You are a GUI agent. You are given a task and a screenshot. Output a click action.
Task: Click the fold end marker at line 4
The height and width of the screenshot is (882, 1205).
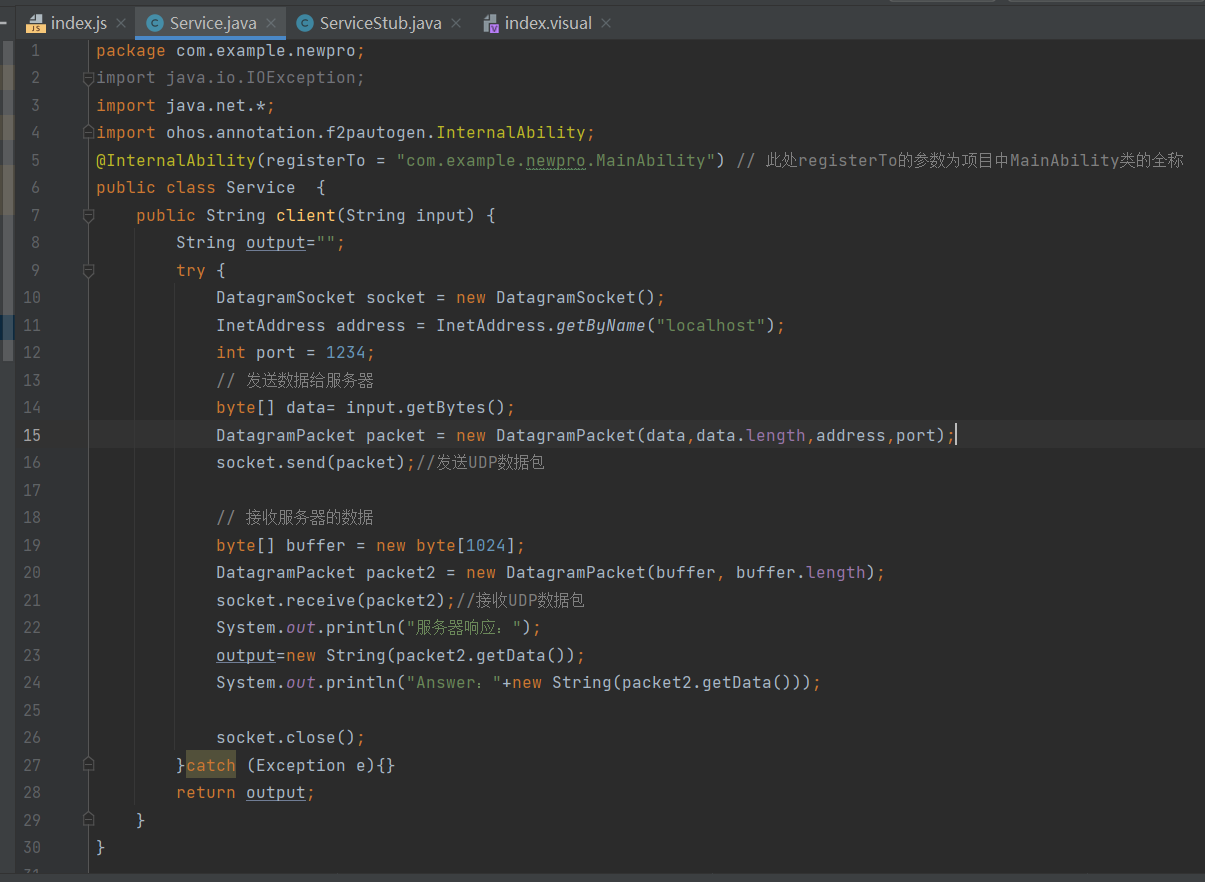(x=88, y=132)
